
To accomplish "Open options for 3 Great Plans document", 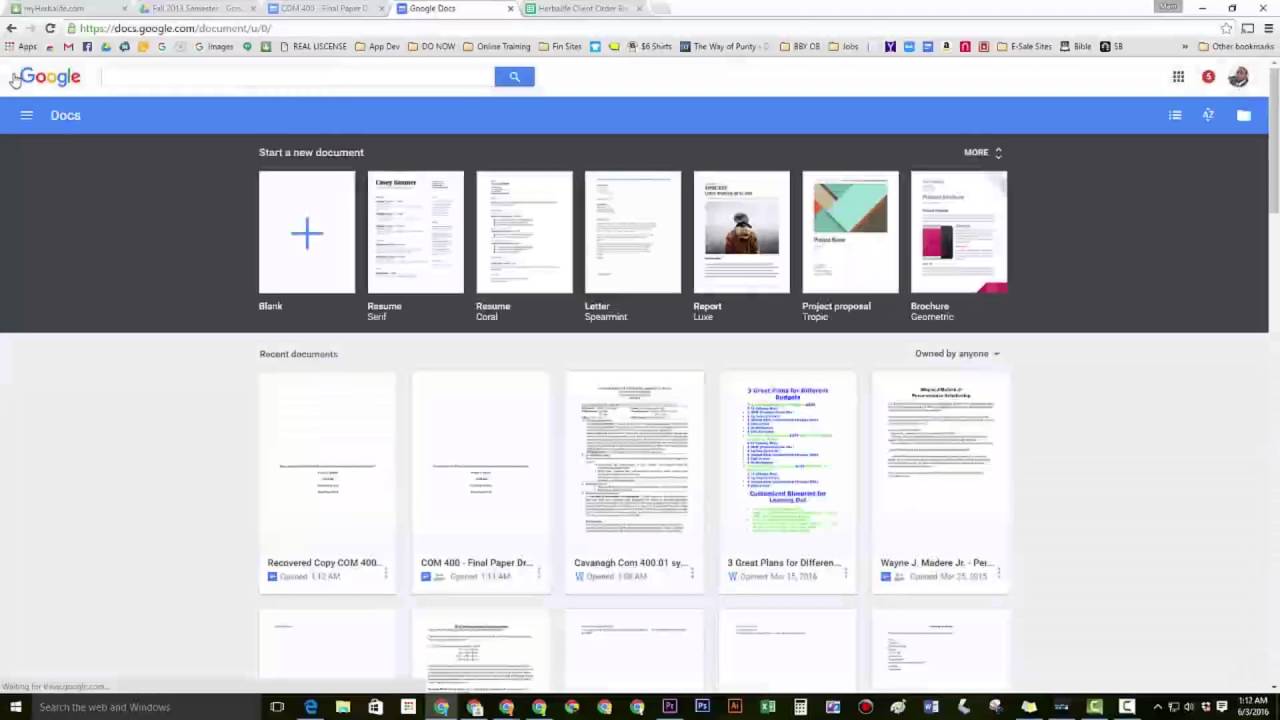I will [845, 574].
